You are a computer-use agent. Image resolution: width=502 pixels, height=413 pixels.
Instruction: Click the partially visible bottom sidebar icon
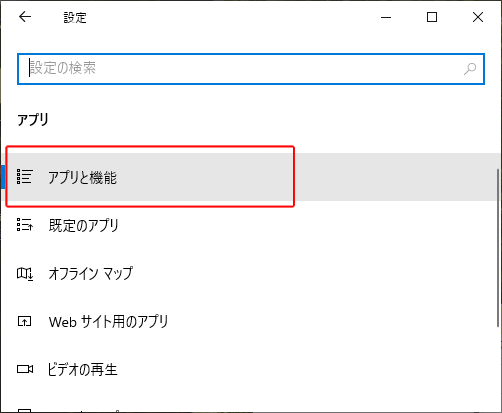pos(25,410)
